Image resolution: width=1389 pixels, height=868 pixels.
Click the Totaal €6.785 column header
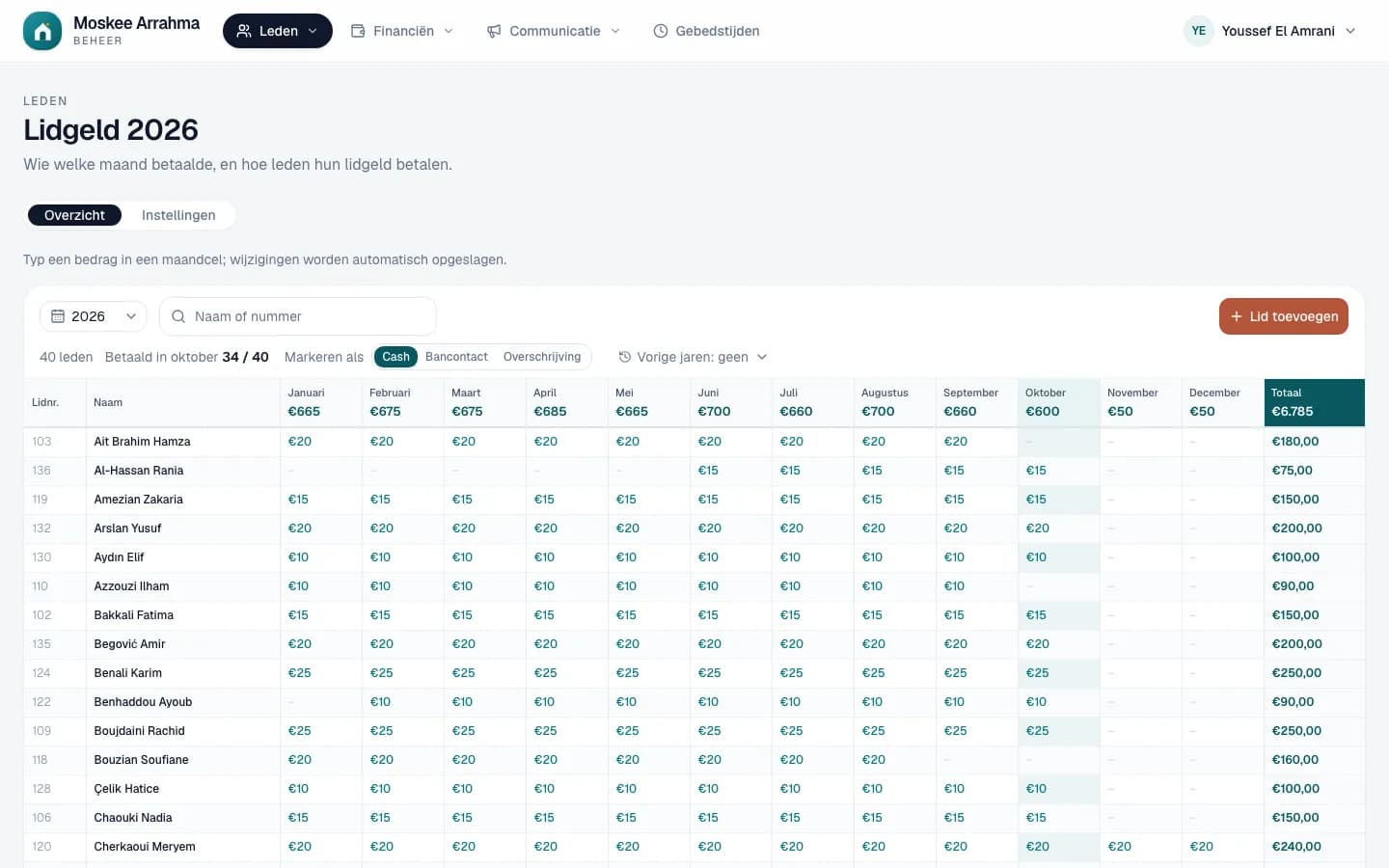point(1314,402)
